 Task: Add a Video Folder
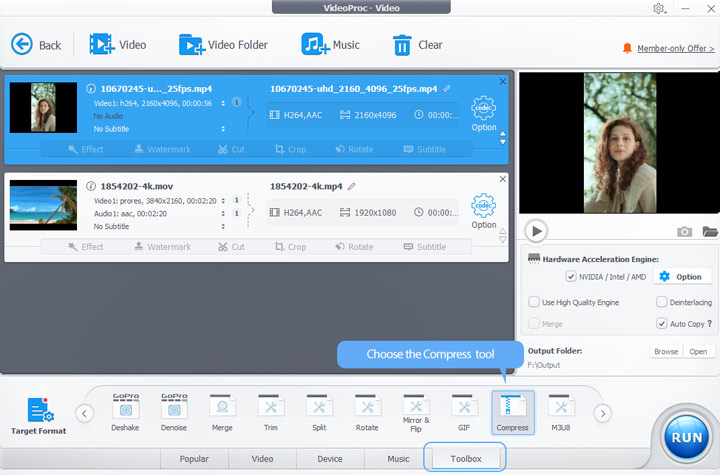tap(223, 45)
